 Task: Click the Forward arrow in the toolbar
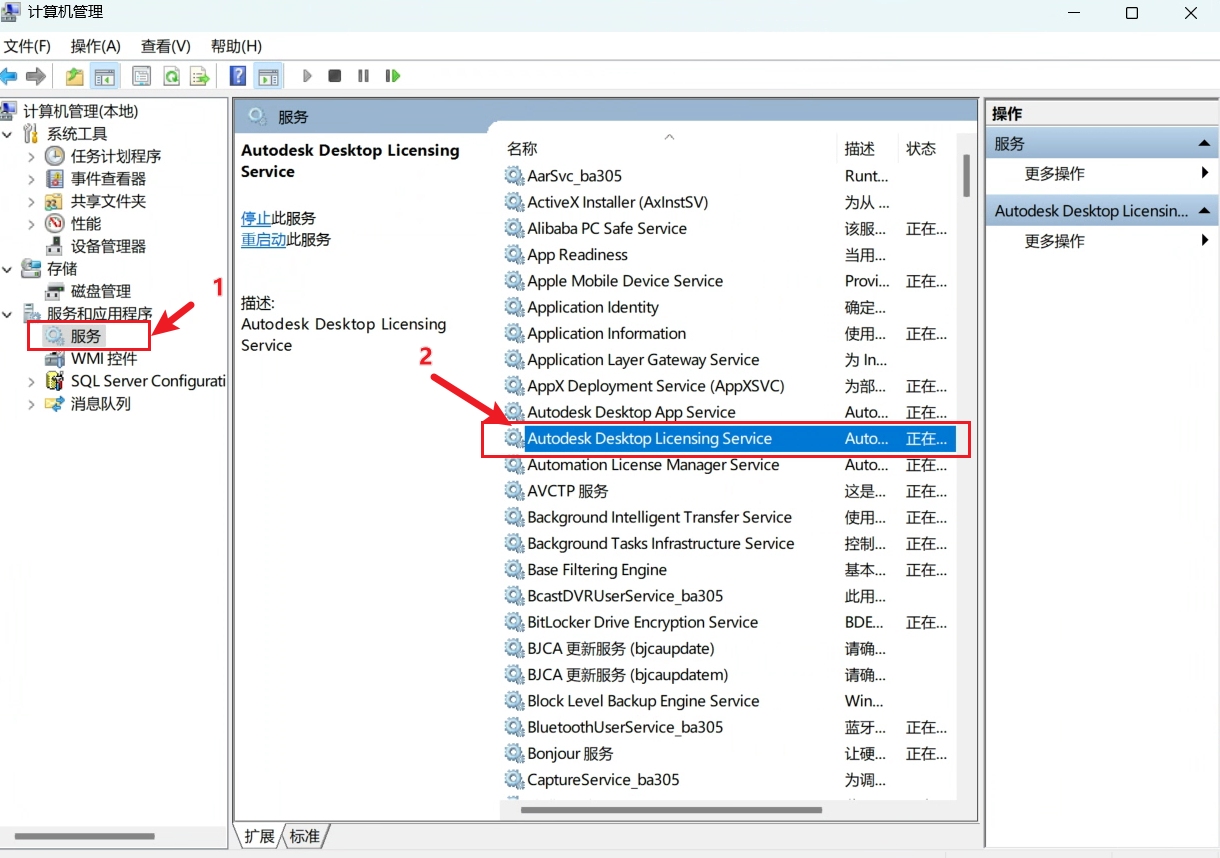pos(36,76)
